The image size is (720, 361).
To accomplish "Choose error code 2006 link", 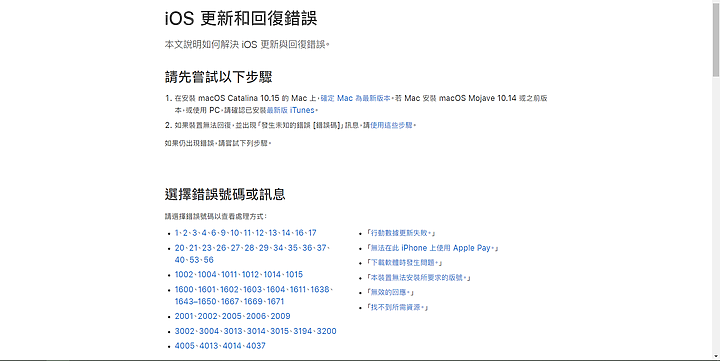I will (x=256, y=316).
